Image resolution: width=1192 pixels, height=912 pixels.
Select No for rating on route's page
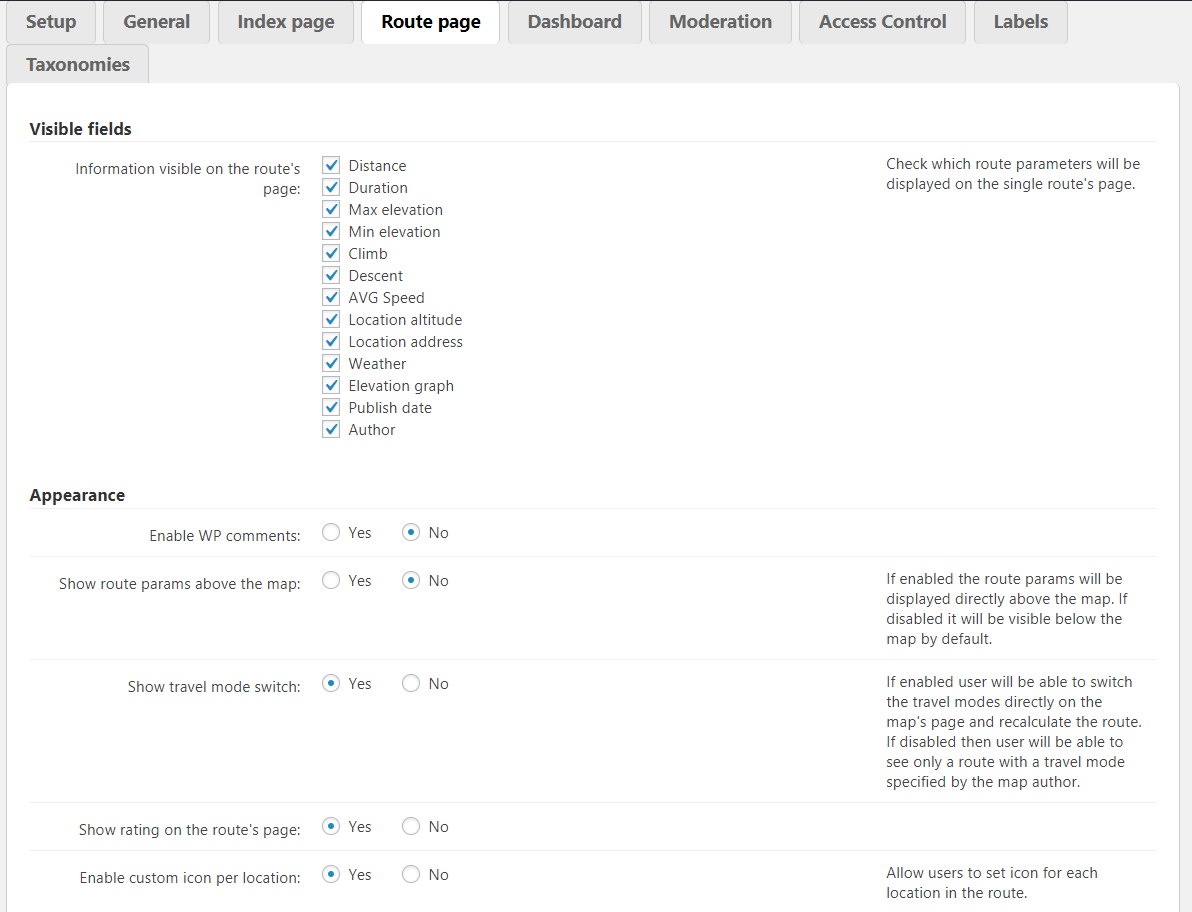pyautogui.click(x=411, y=827)
